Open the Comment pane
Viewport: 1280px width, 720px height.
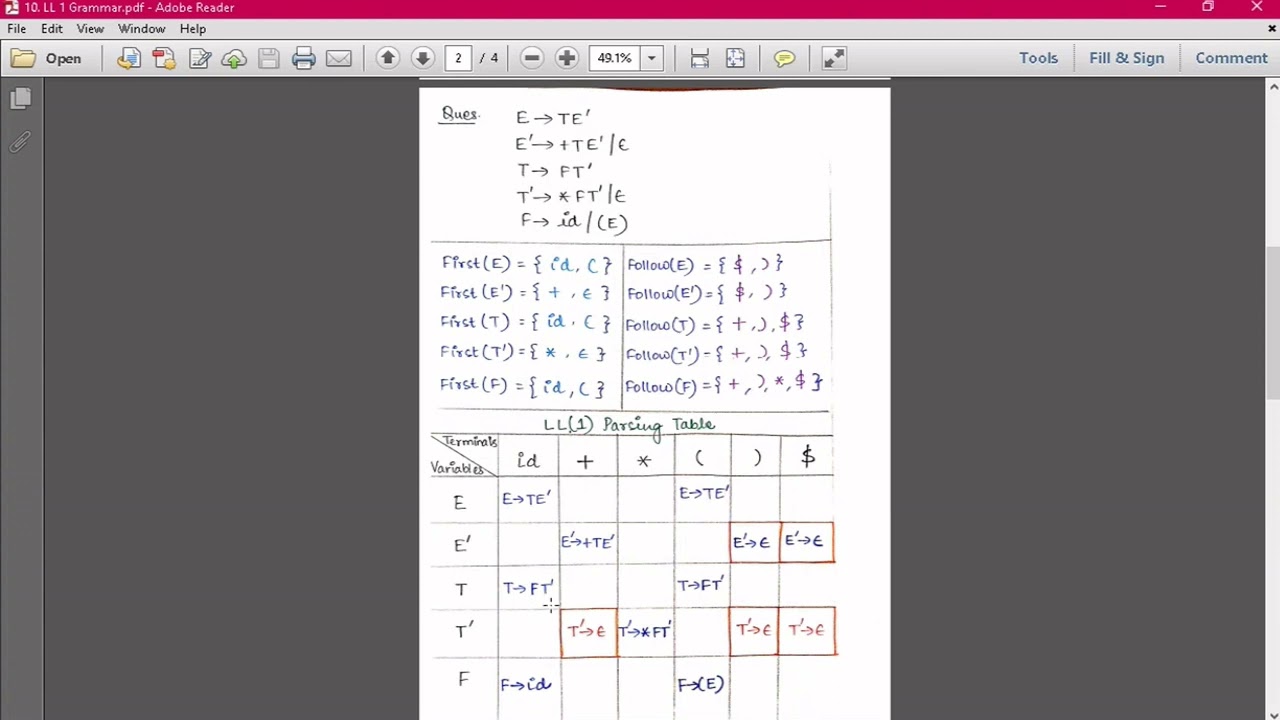coord(1231,58)
